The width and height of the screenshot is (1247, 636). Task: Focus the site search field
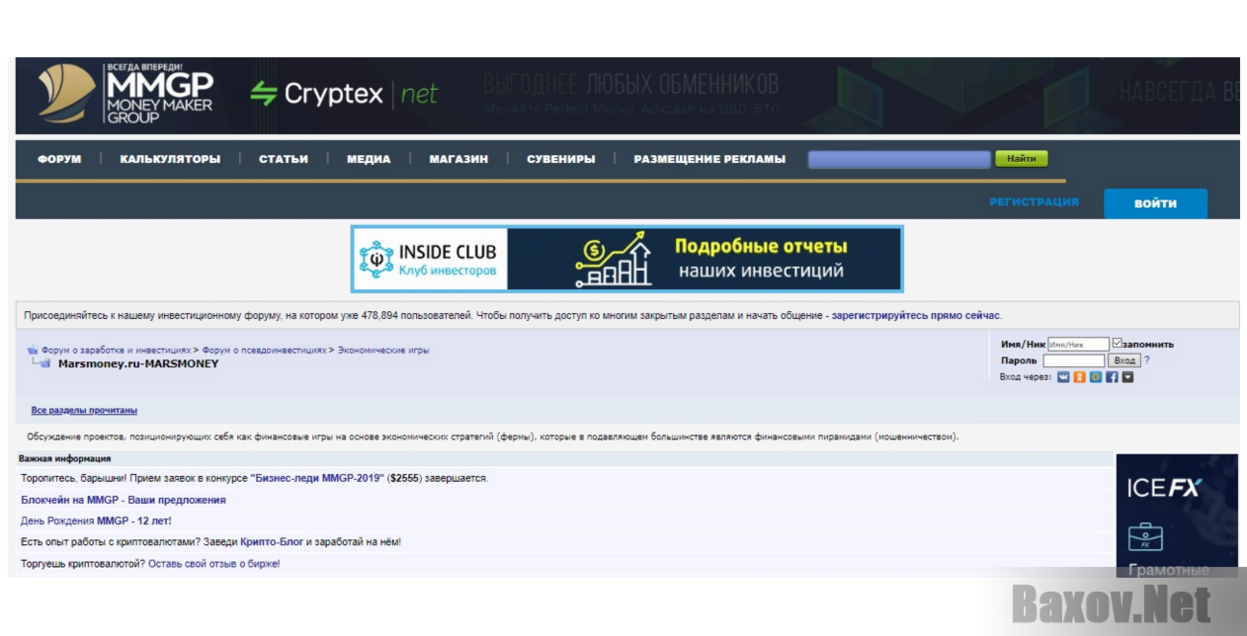899,159
